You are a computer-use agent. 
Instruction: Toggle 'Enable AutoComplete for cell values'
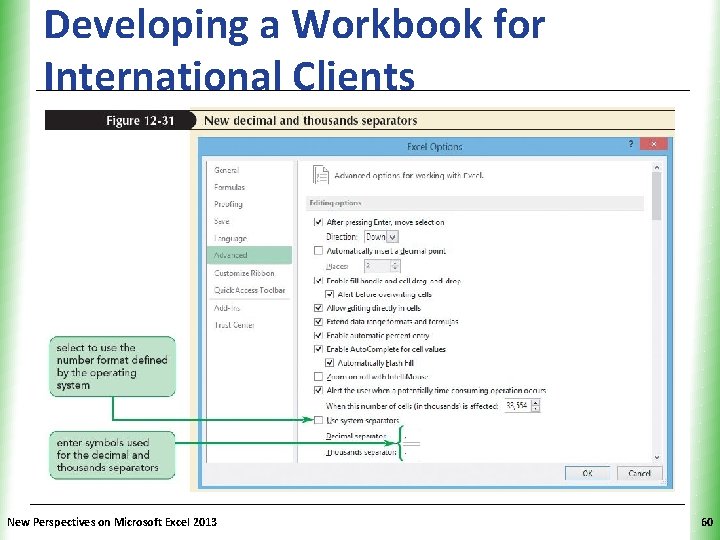318,349
